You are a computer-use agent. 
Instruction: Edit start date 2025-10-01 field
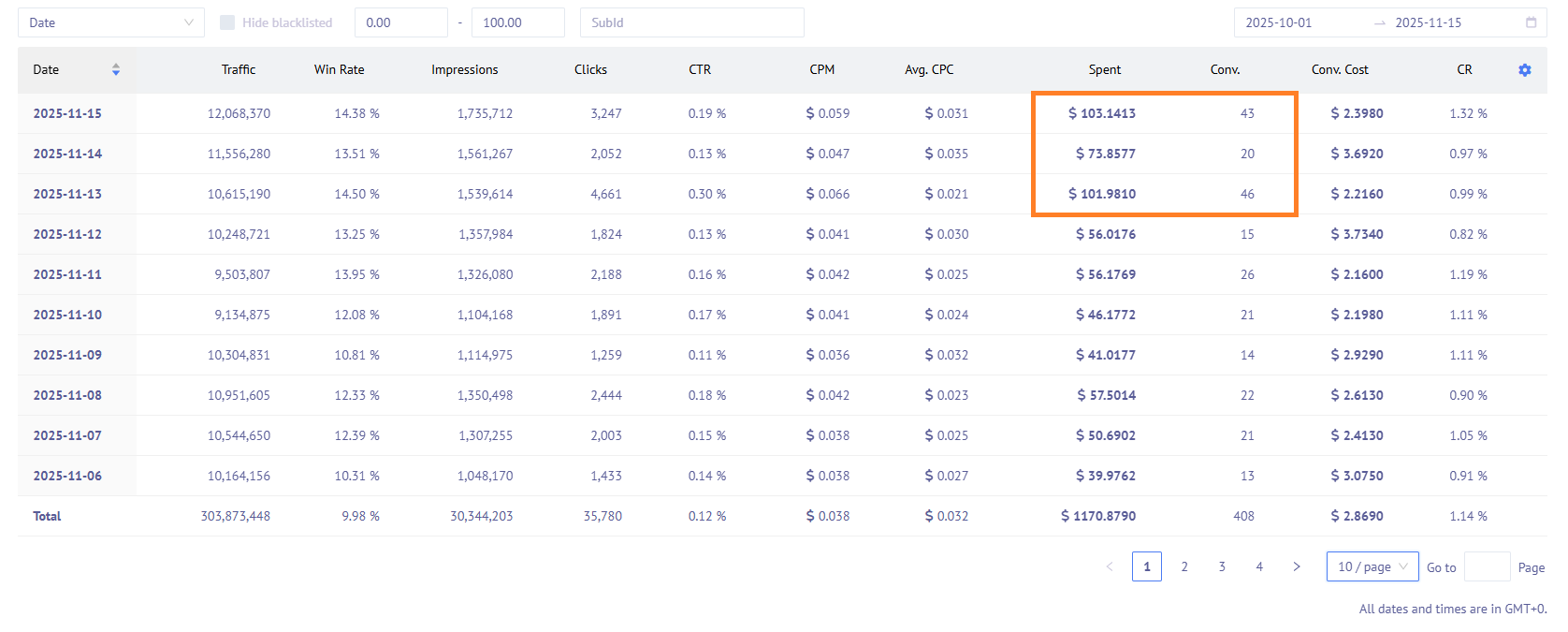tap(1278, 22)
